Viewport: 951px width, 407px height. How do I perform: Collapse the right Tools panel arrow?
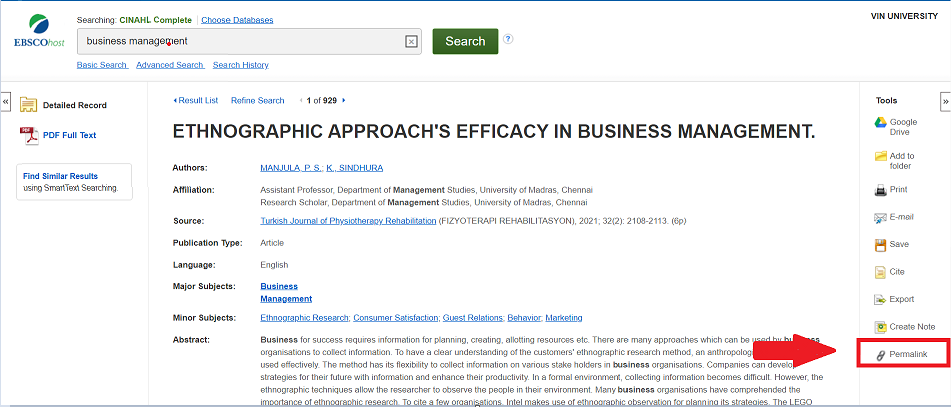[944, 102]
